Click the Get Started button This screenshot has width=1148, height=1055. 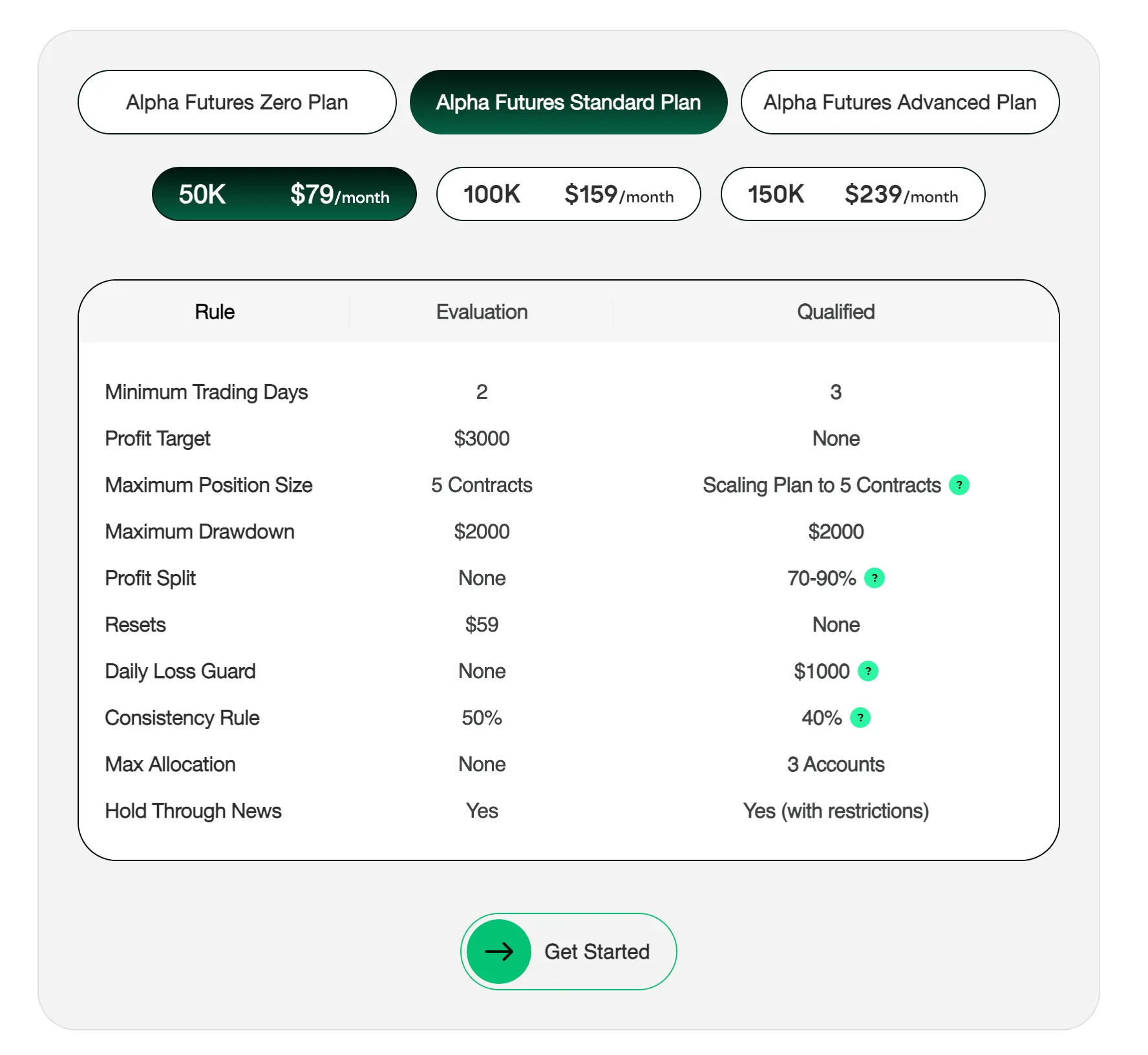tap(568, 951)
